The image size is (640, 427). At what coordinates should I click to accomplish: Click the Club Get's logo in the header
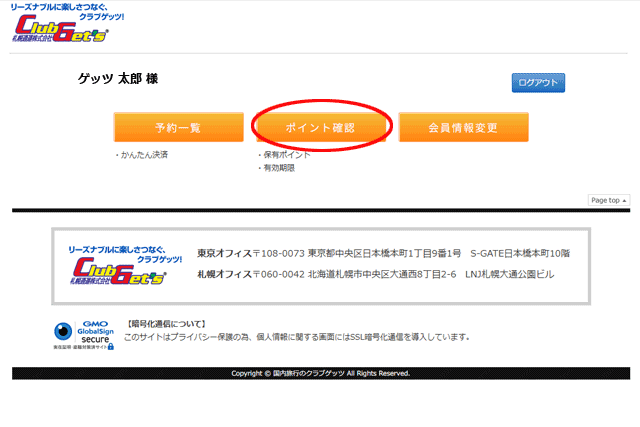click(x=62, y=30)
